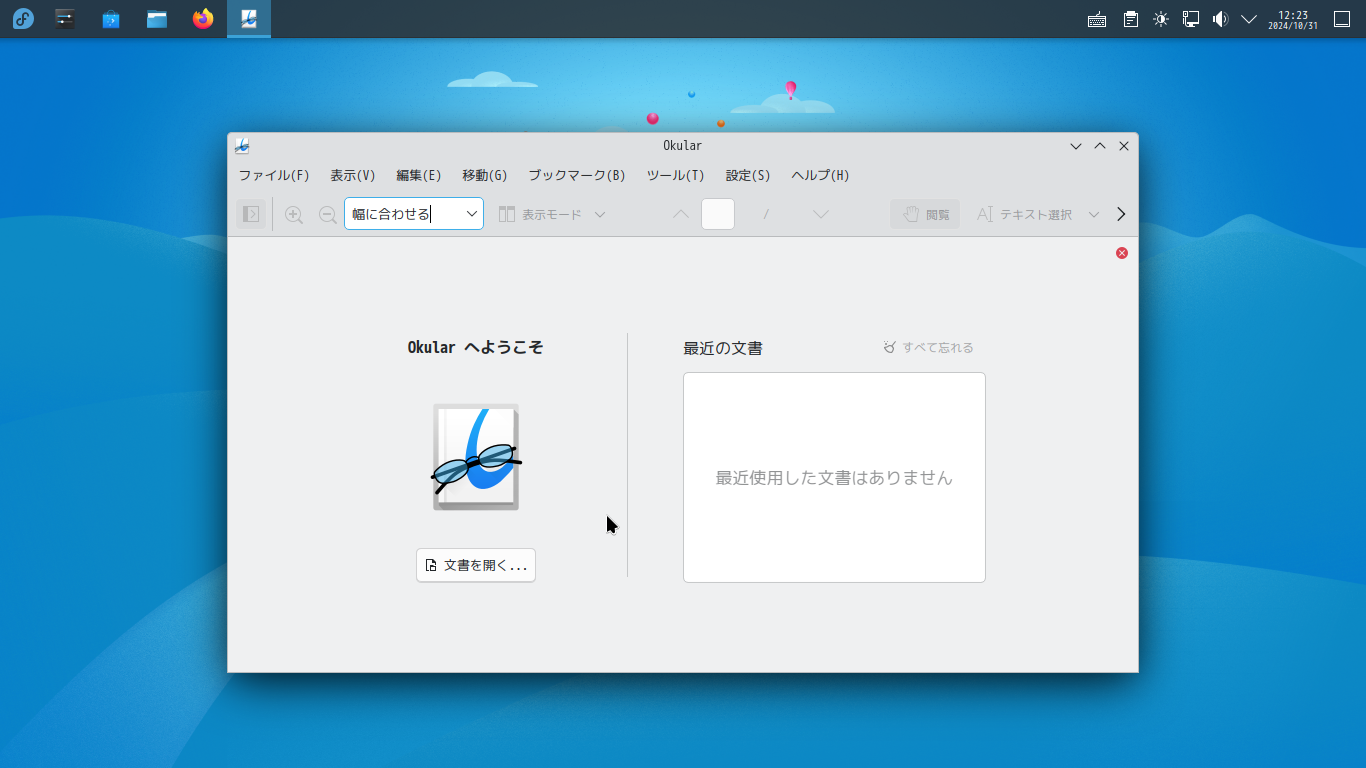
Task: Click the page number input field
Action: tap(718, 214)
